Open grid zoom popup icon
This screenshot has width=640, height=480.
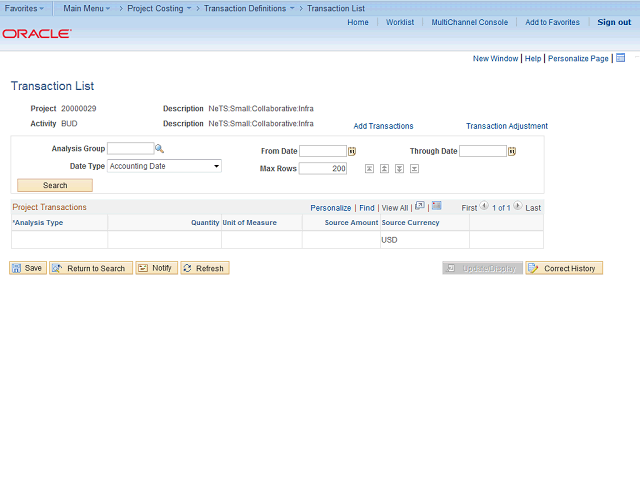(x=420, y=206)
